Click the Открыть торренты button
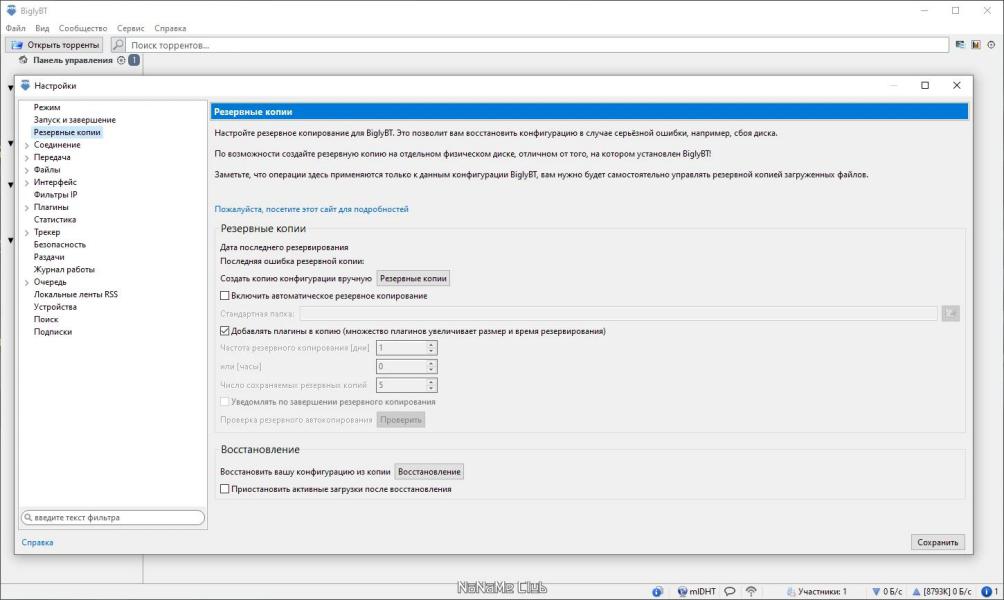 (x=54, y=45)
